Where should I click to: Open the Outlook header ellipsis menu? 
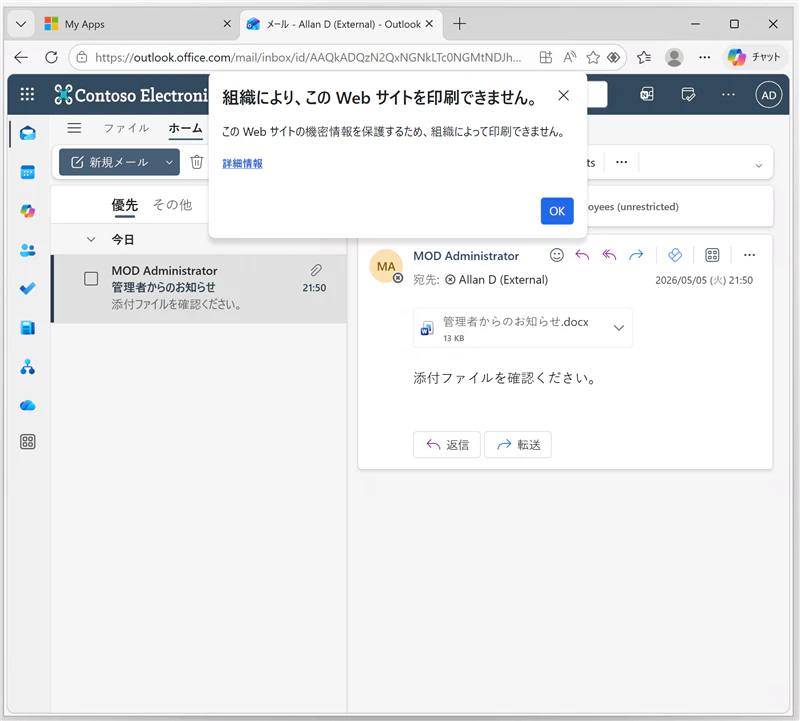pos(728,94)
